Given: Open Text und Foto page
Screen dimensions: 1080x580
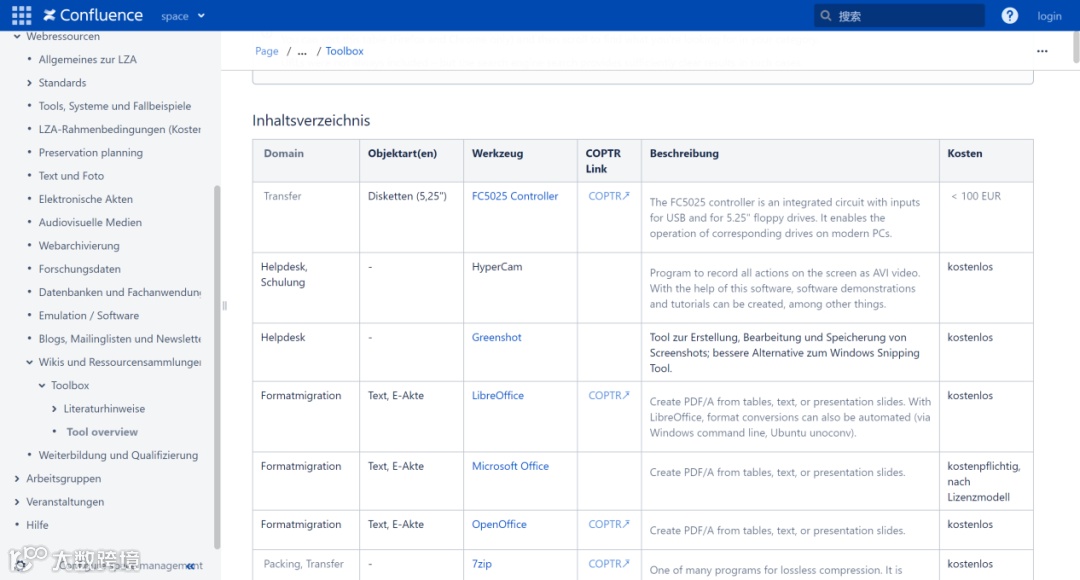Looking at the screenshot, I should pyautogui.click(x=71, y=176).
